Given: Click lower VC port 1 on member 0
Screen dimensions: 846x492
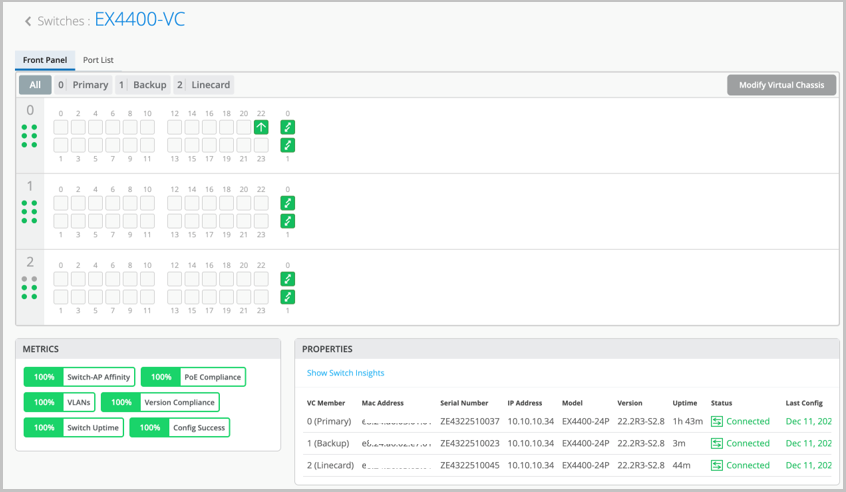Looking at the screenshot, I should click(x=288, y=145).
